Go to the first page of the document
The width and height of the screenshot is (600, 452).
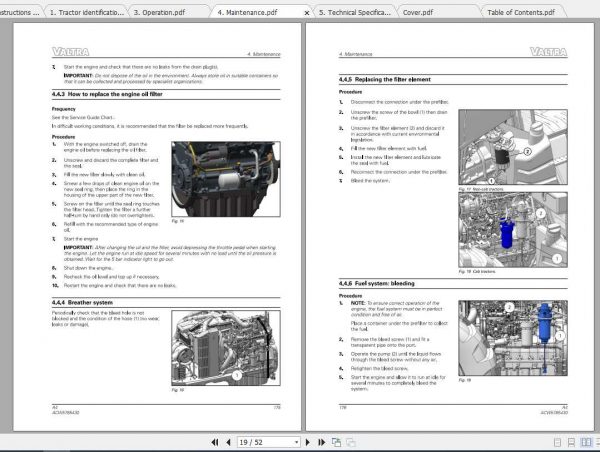[215, 442]
